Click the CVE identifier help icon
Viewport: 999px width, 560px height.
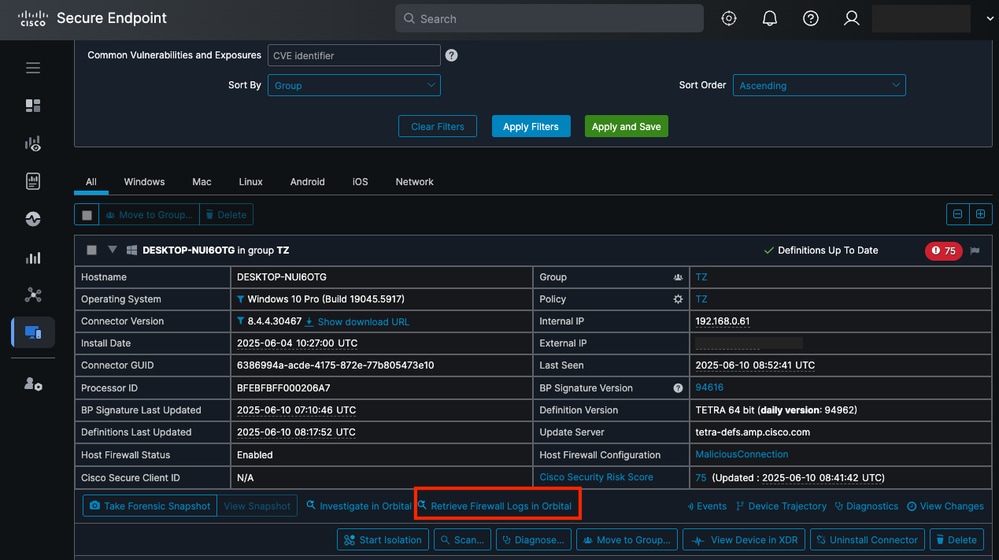pos(451,55)
